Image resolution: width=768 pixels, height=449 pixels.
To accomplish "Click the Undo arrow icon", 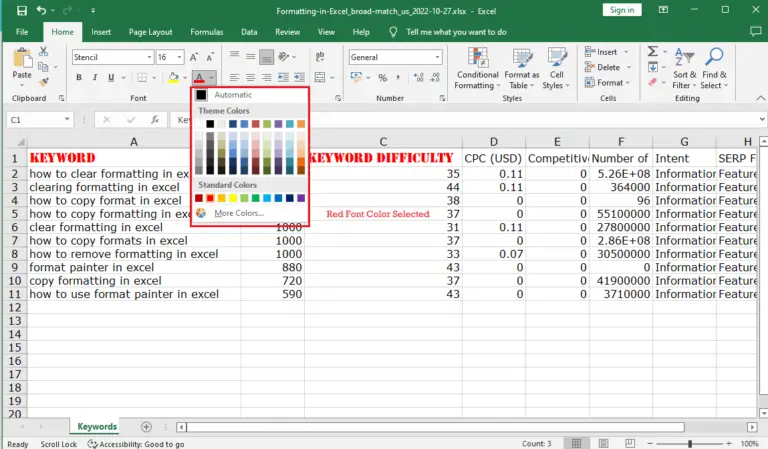I will point(42,10).
